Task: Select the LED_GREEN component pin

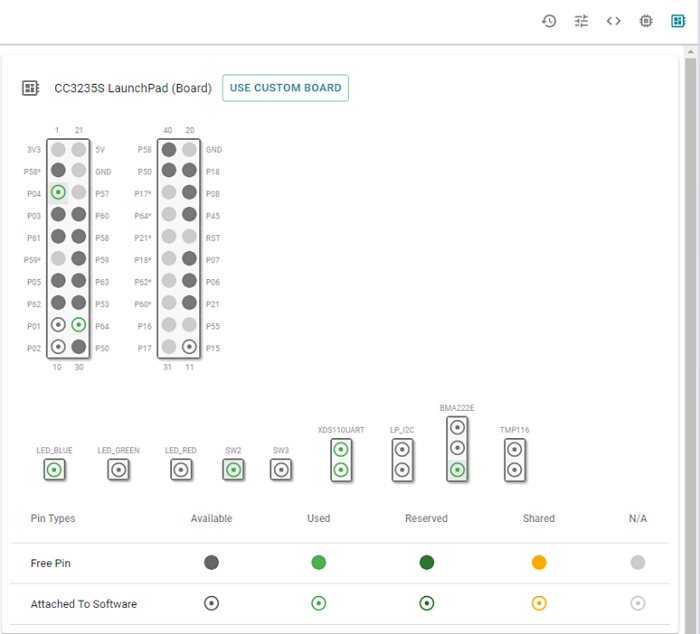Action: tap(118, 470)
